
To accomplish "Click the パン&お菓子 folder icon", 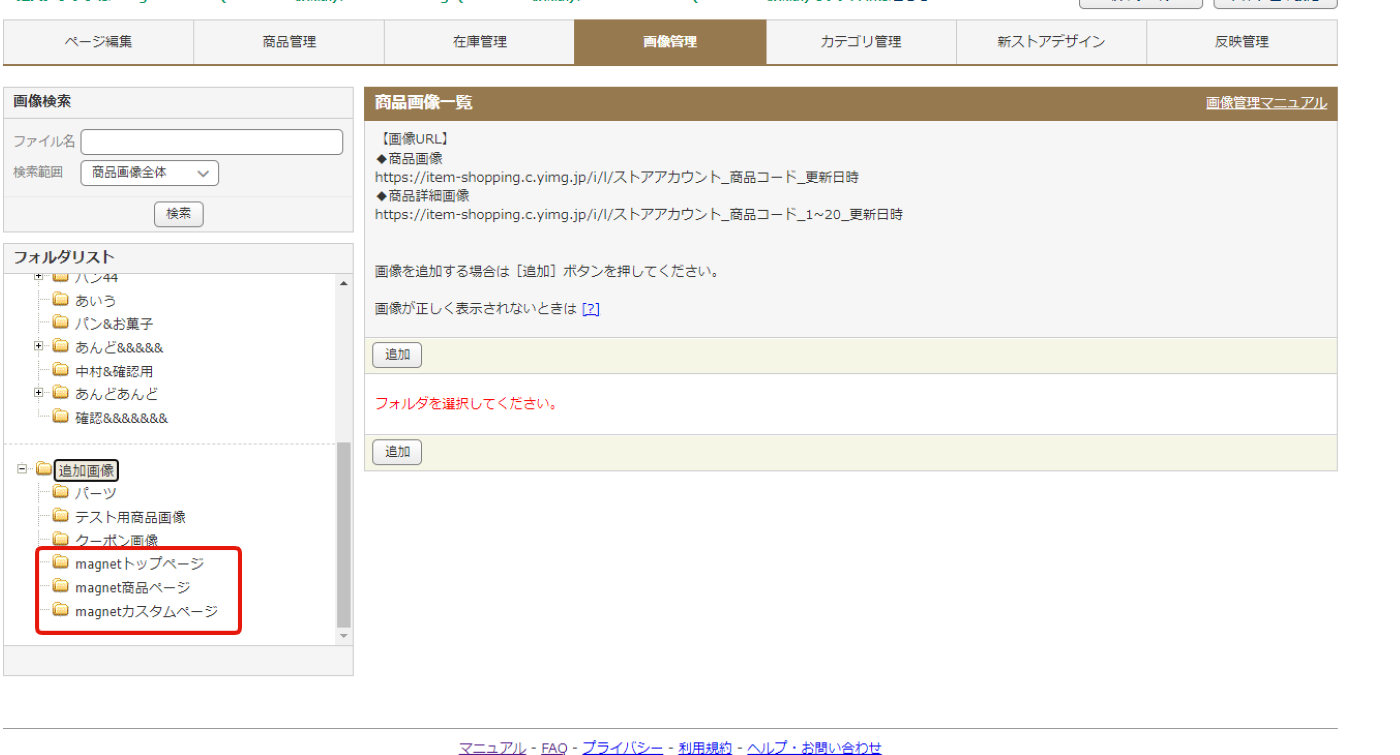I will tap(60, 324).
